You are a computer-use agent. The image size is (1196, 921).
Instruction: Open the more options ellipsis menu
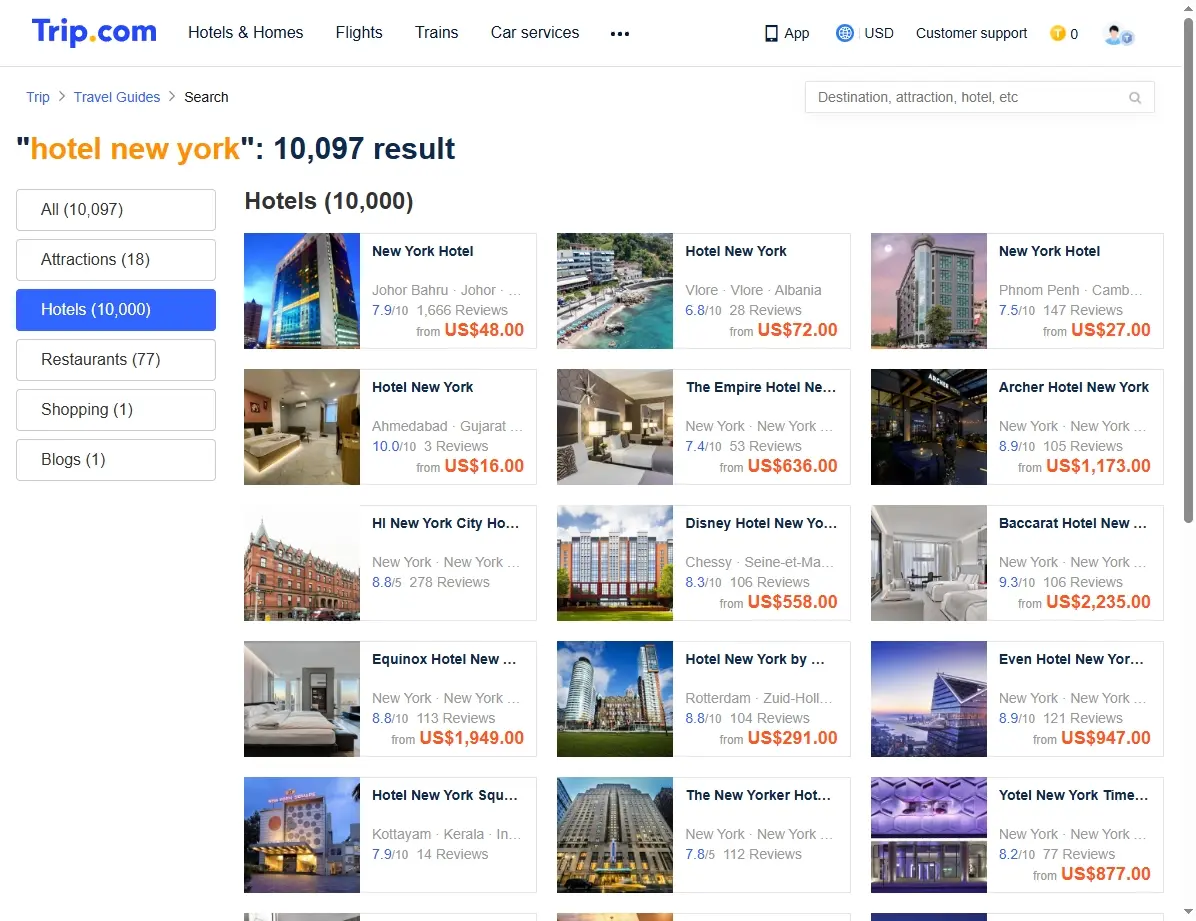[x=620, y=34]
